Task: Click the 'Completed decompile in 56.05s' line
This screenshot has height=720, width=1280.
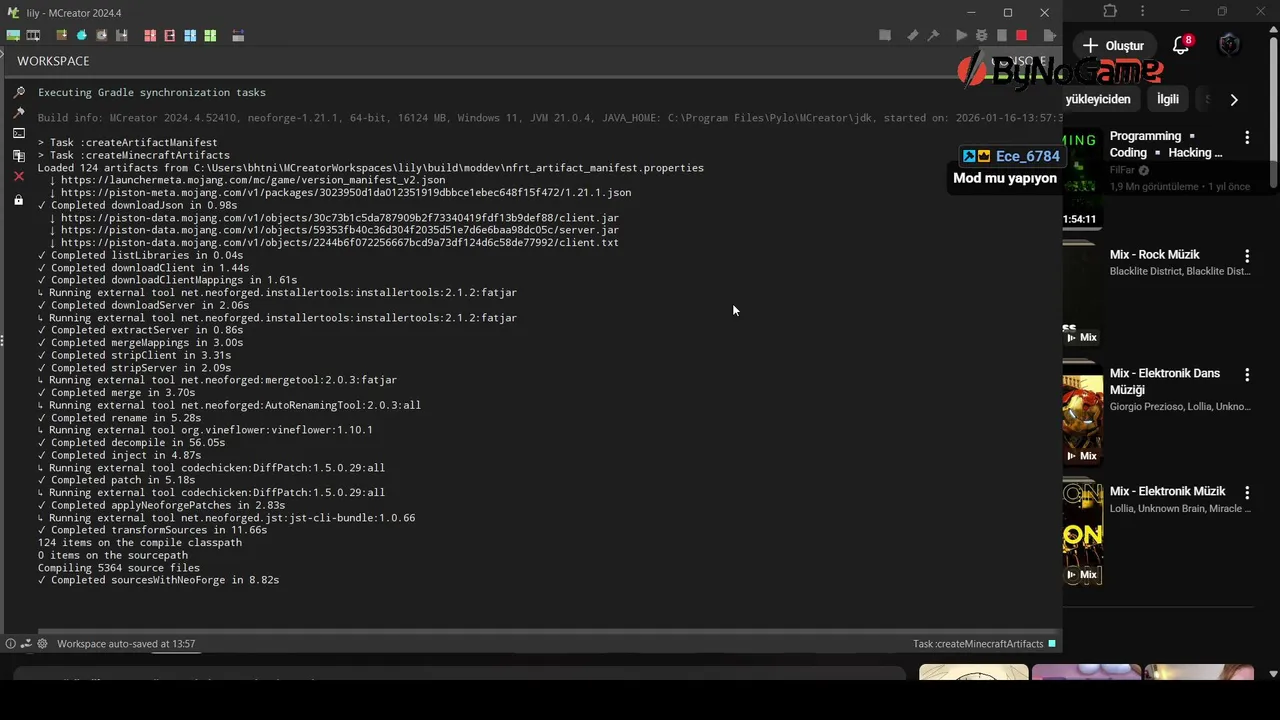Action: tap(131, 442)
